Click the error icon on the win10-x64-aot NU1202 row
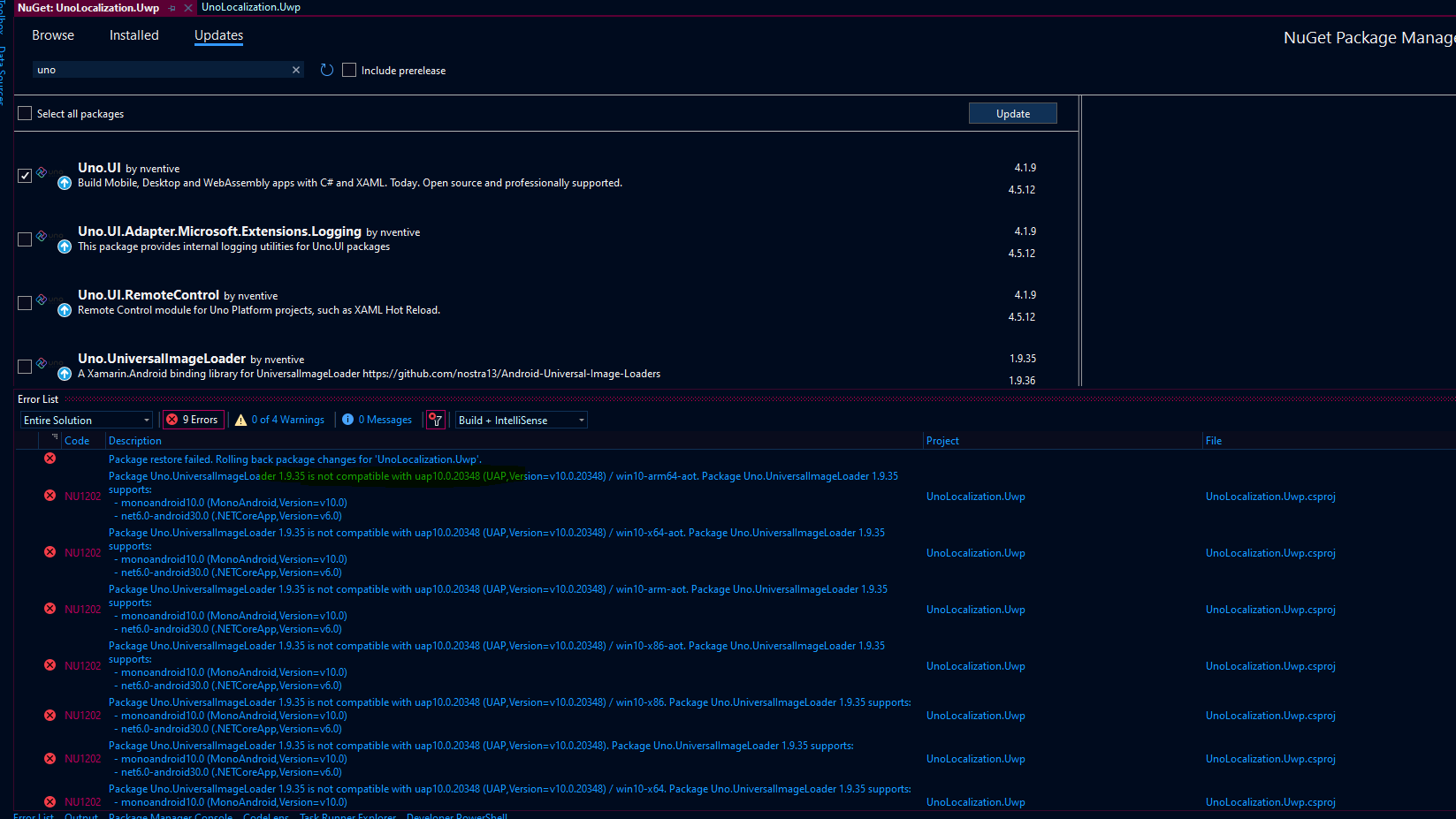Image resolution: width=1456 pixels, height=819 pixels. 50,552
